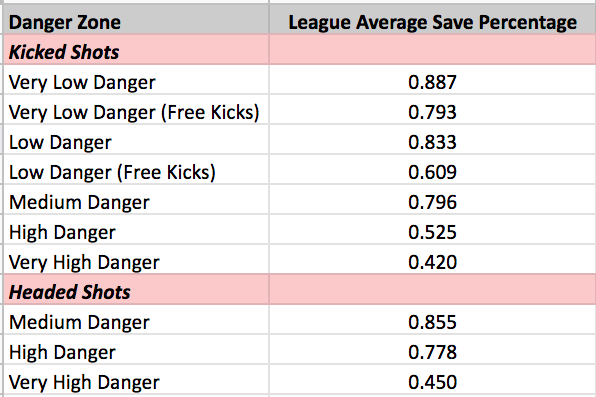This screenshot has width=596, height=397.
Task: Click the empty pink cell beside Headed Shots
Action: tap(433, 290)
